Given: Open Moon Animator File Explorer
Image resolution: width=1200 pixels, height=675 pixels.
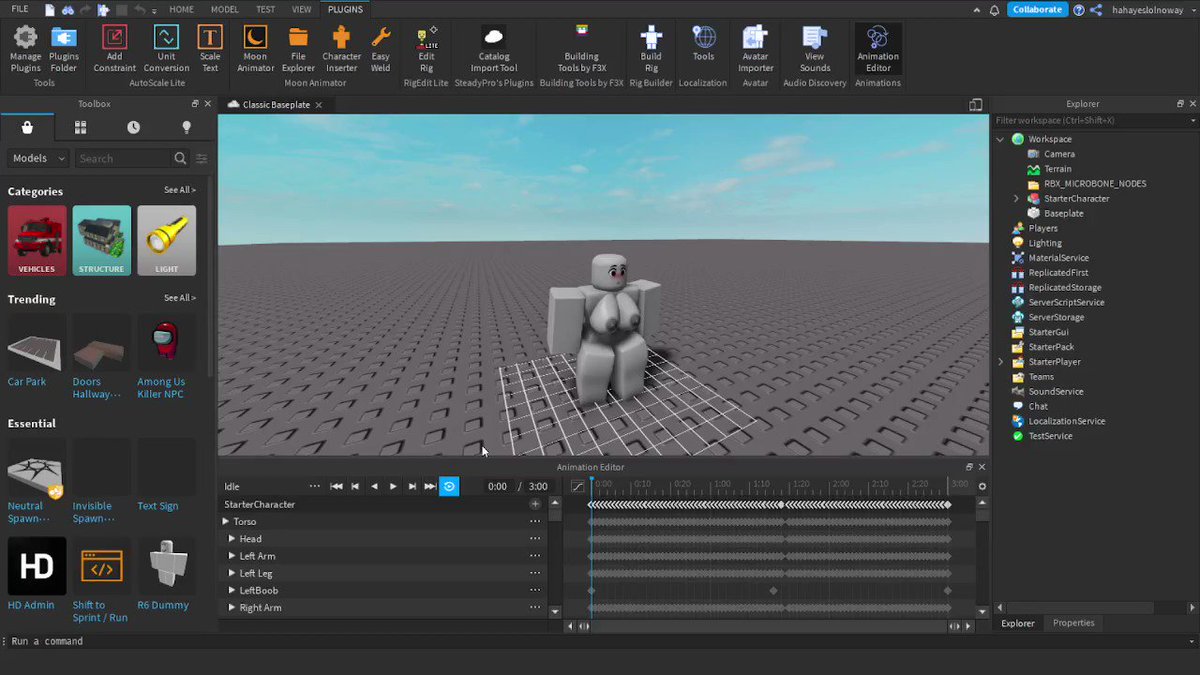Looking at the screenshot, I should tap(298, 48).
